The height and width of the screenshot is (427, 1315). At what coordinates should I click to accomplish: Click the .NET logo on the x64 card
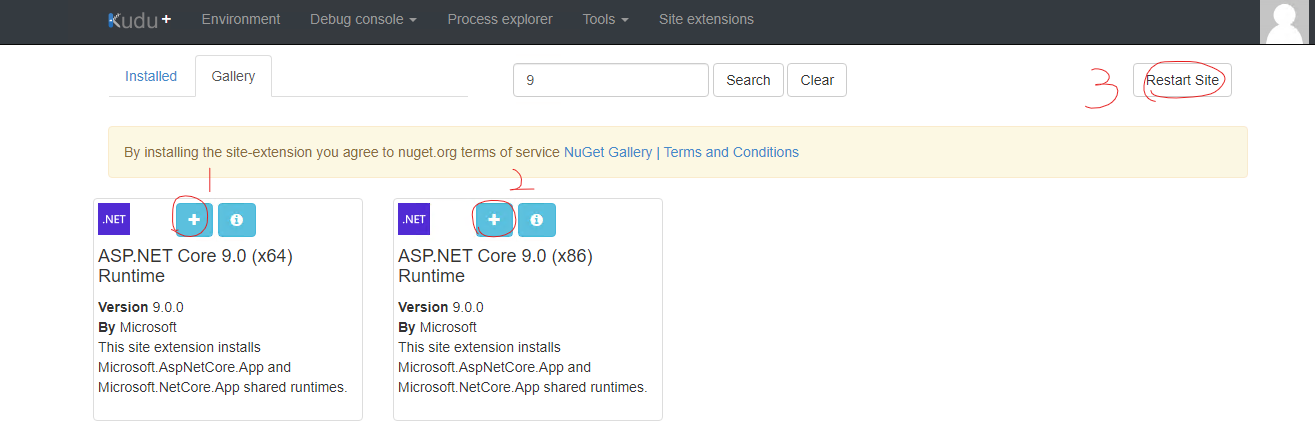114,219
